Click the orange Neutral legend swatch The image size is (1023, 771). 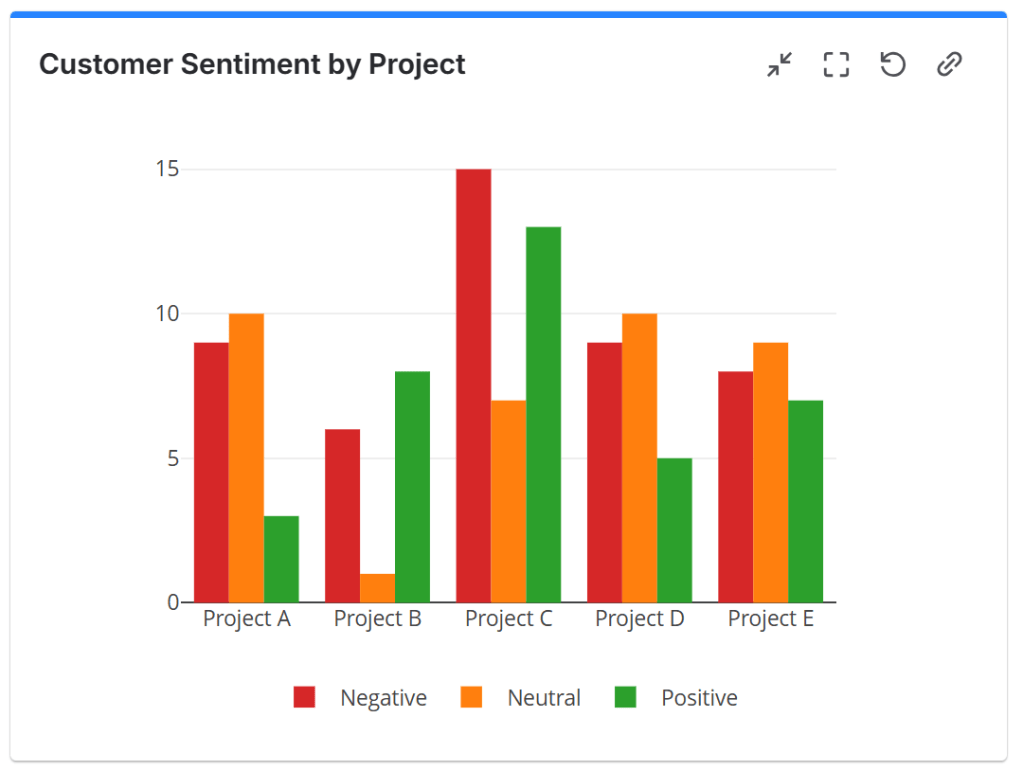coord(470,698)
